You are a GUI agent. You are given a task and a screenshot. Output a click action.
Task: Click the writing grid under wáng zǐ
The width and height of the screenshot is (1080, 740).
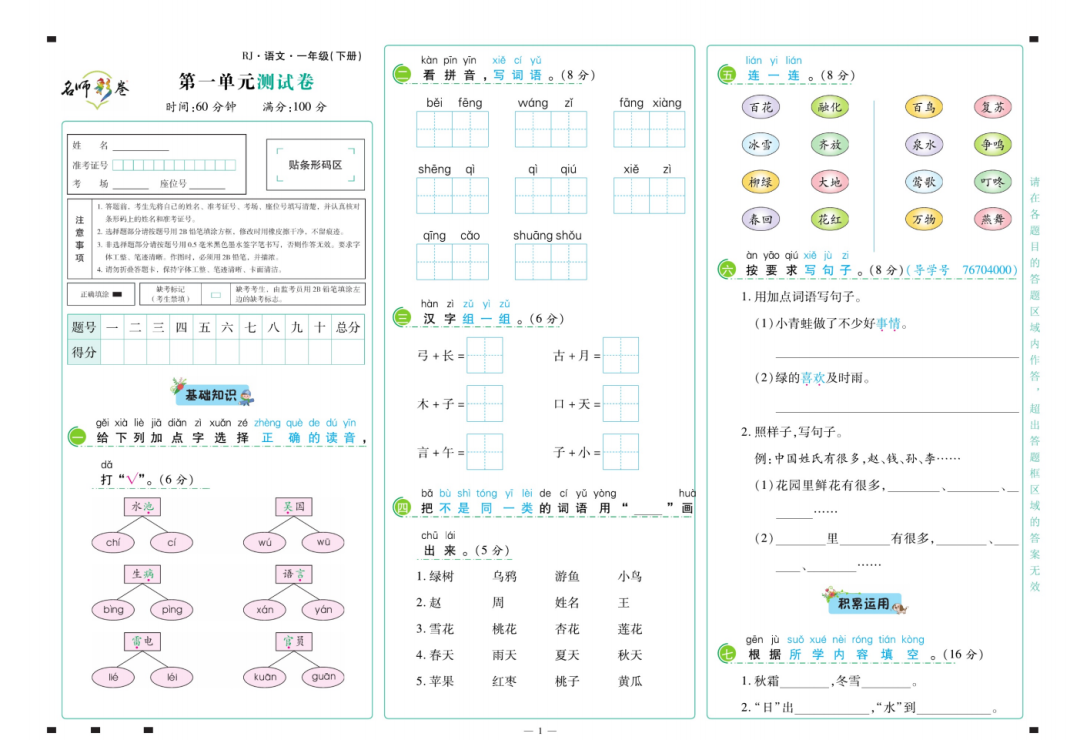pyautogui.click(x=551, y=130)
